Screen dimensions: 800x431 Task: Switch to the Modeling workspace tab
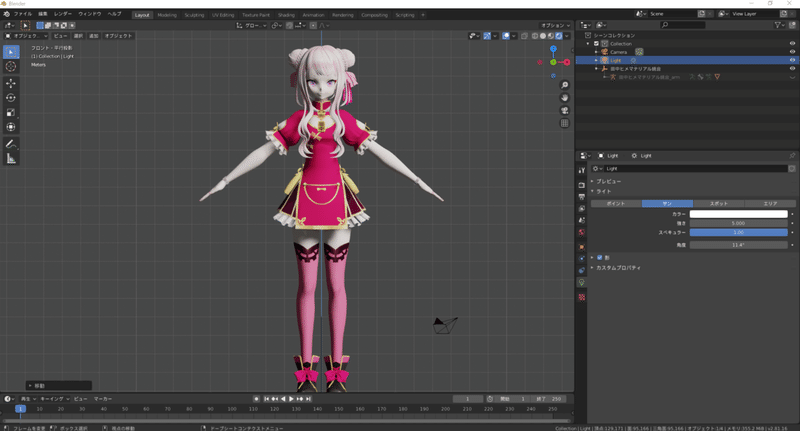click(x=167, y=15)
